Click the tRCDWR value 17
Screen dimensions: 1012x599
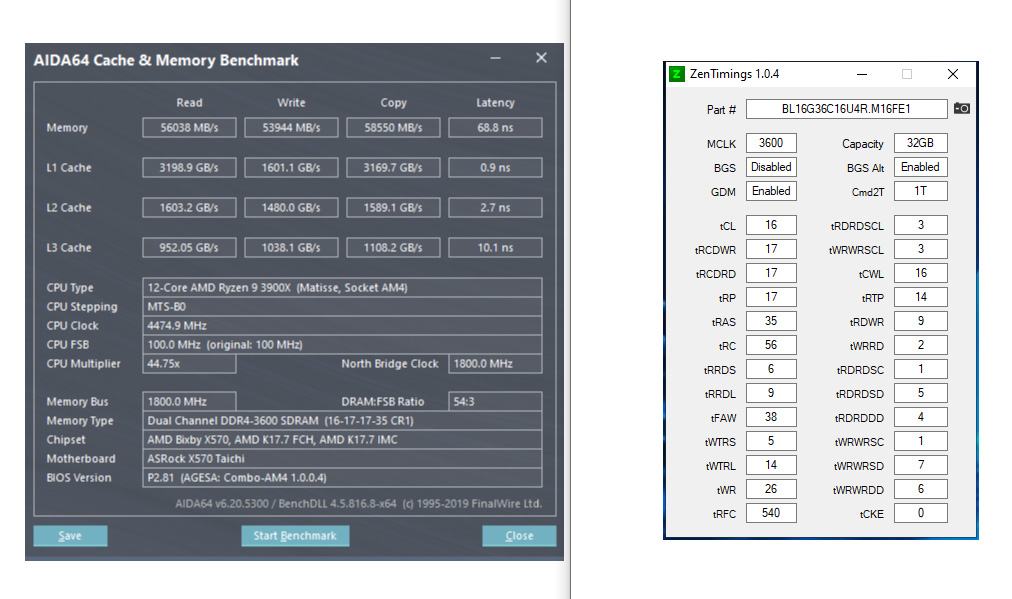click(x=771, y=249)
